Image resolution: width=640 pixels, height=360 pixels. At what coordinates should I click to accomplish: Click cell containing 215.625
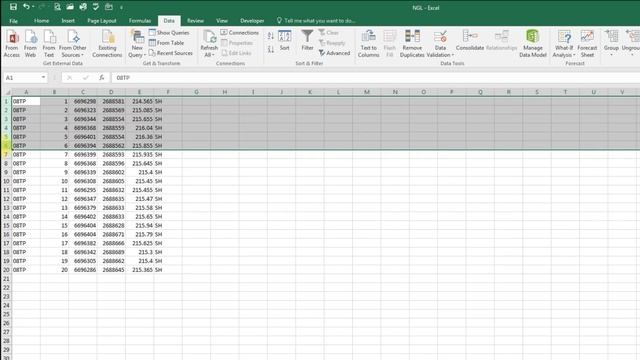[140, 243]
